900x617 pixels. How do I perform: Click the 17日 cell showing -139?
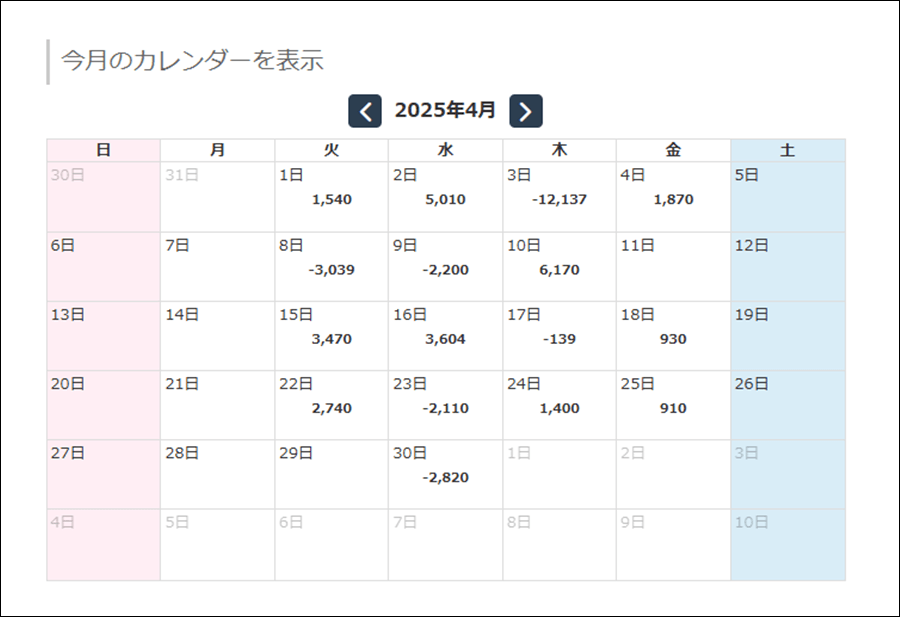coord(559,336)
